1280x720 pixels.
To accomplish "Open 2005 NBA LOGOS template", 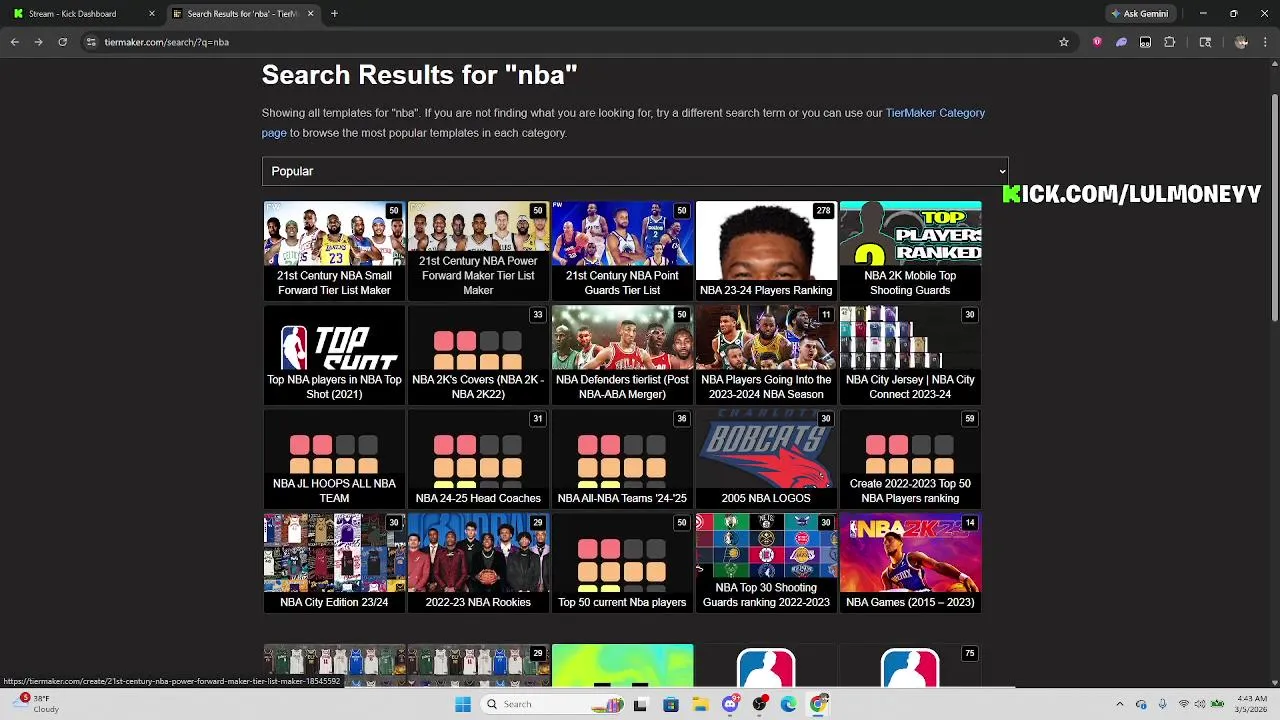I will coord(766,458).
